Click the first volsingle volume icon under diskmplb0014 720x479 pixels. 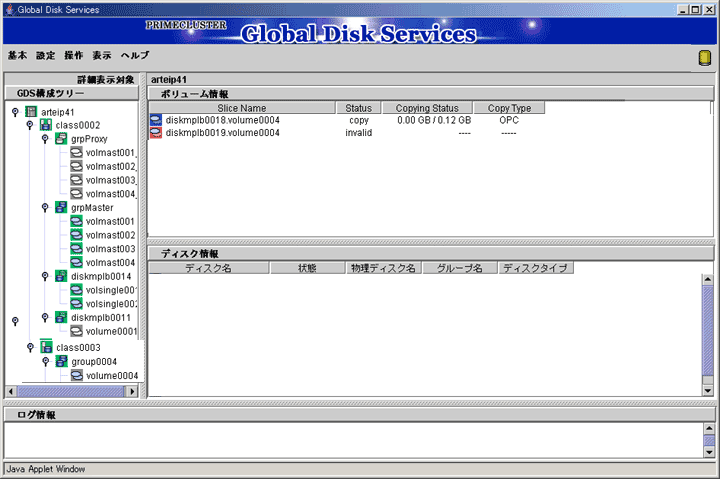[x=76, y=290]
